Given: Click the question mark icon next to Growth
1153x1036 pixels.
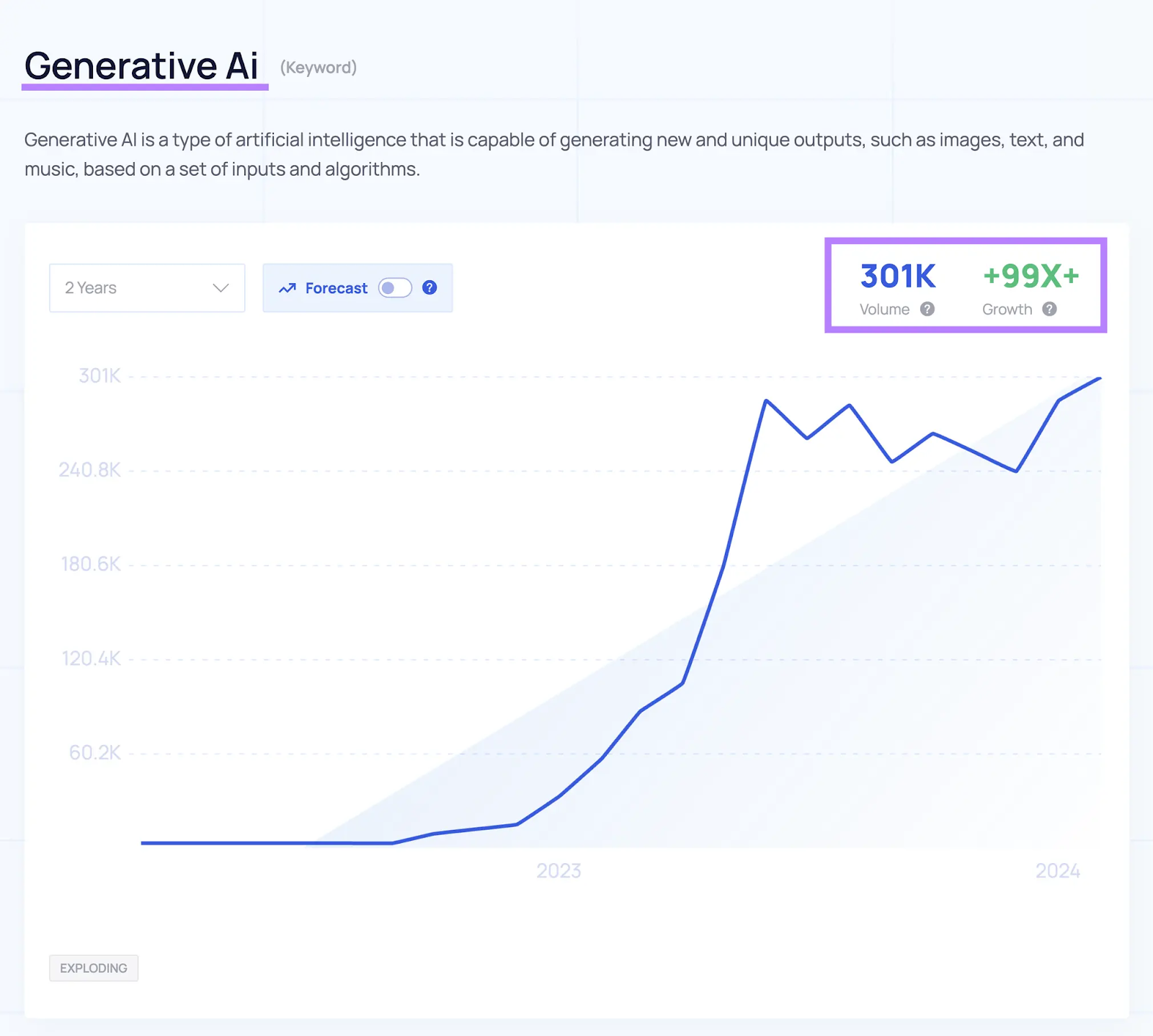Looking at the screenshot, I should (x=1051, y=309).
